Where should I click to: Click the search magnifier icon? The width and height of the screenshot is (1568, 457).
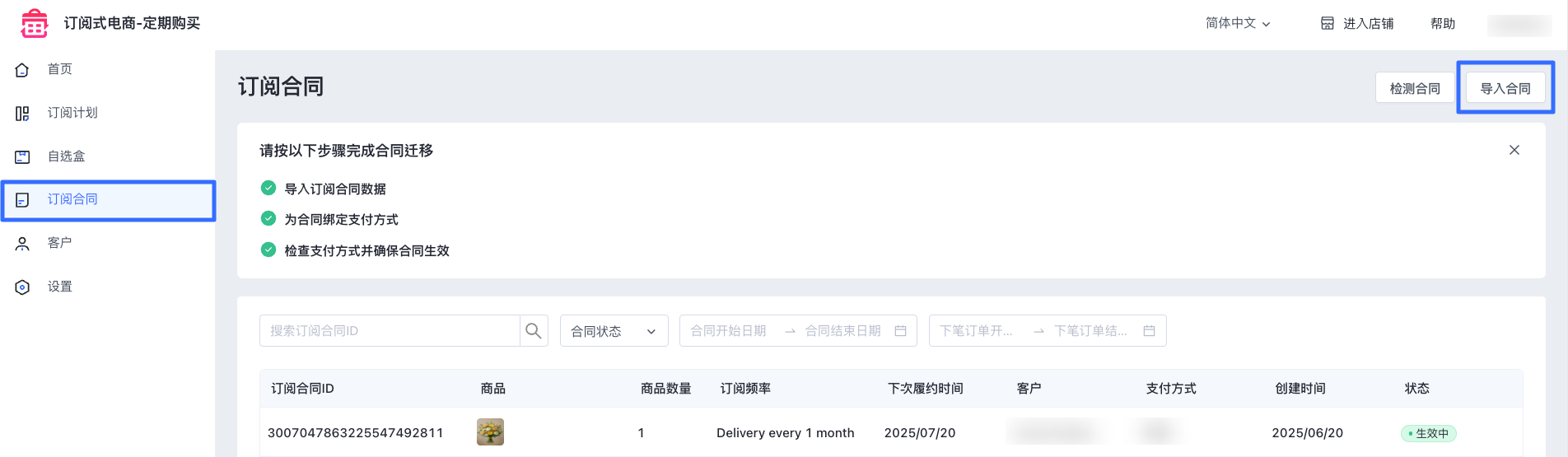coord(534,331)
